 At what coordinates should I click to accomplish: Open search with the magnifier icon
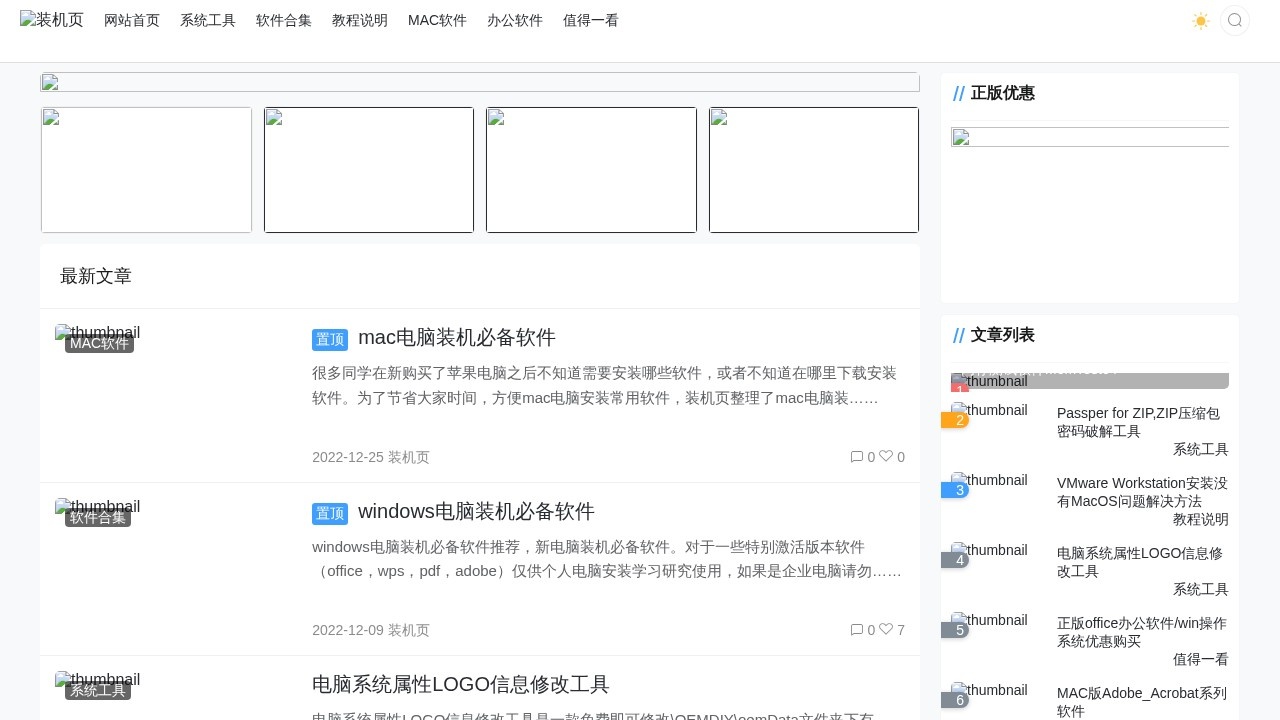tap(1235, 21)
